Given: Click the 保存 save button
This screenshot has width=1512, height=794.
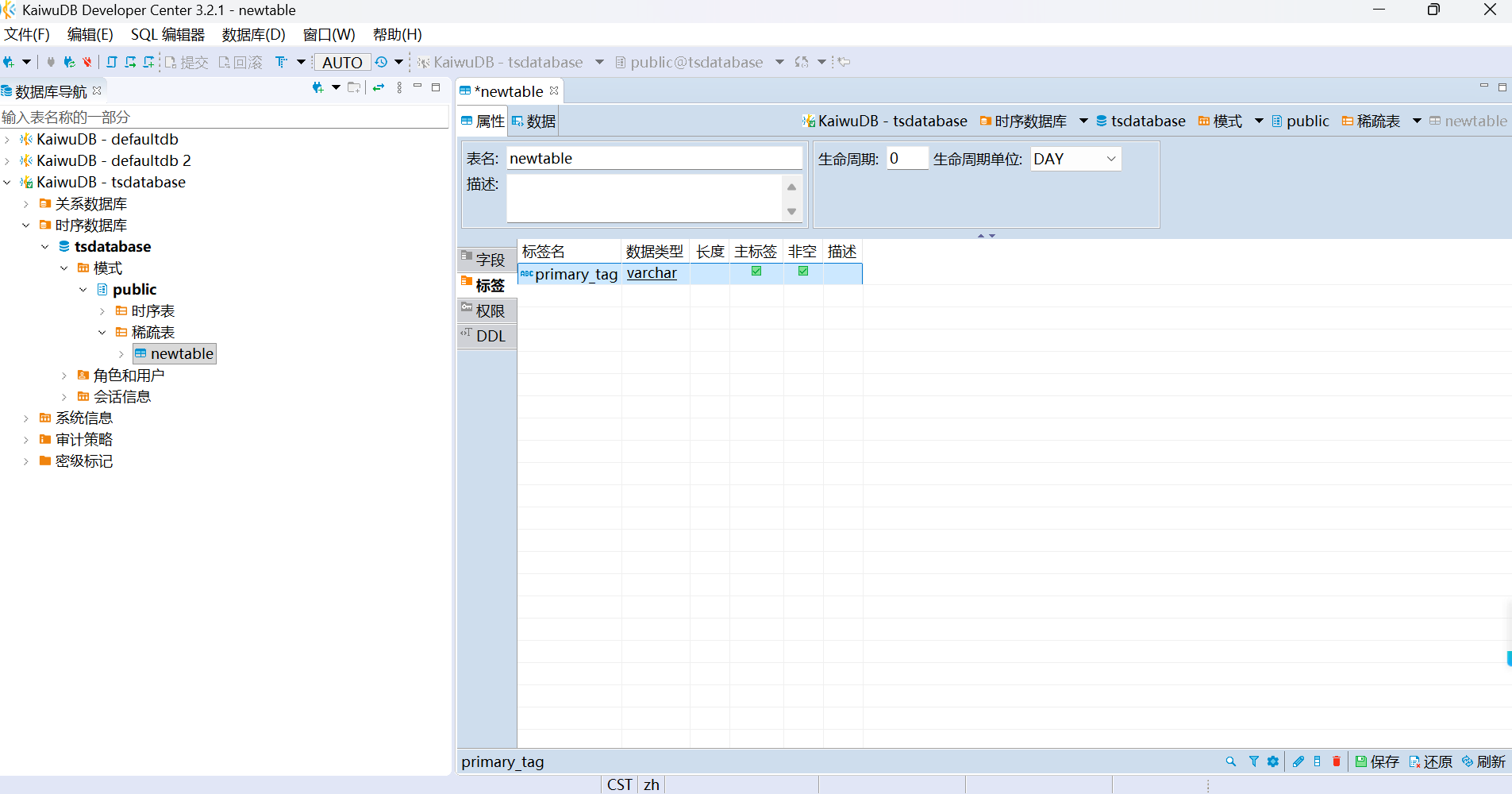Looking at the screenshot, I should (1377, 761).
